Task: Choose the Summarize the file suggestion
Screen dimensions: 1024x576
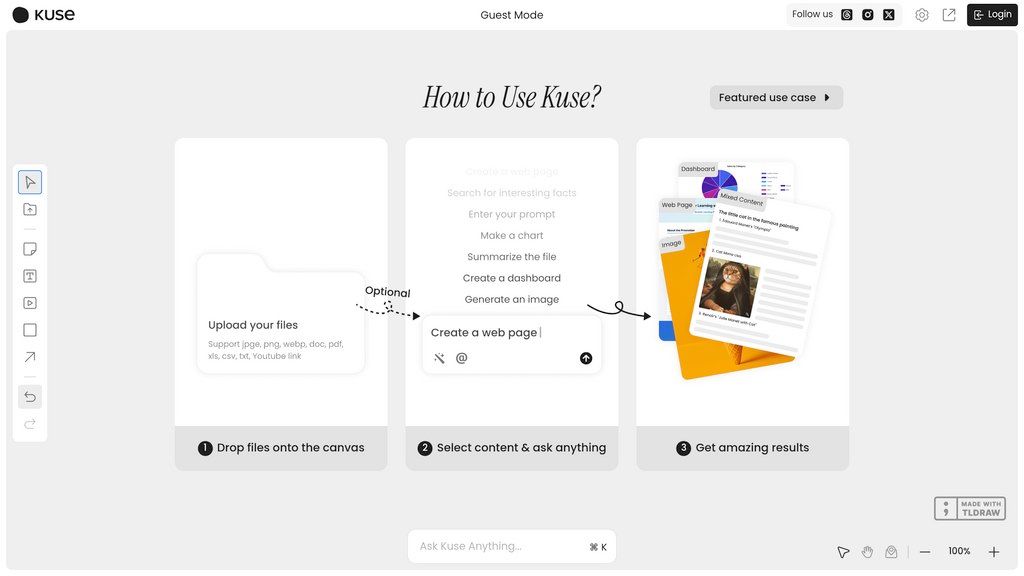Action: [511, 257]
